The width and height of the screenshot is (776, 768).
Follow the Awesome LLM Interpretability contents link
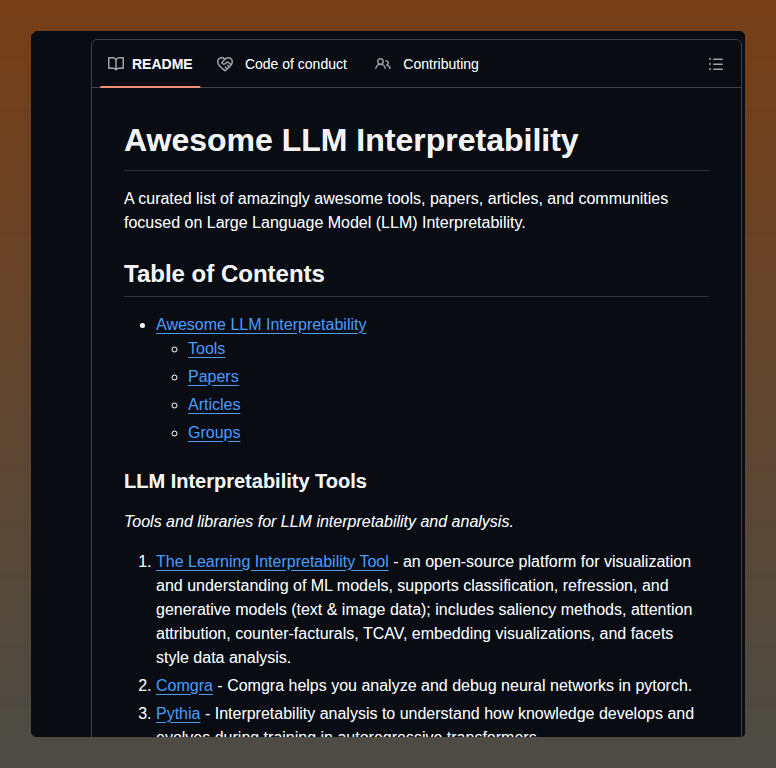point(261,325)
